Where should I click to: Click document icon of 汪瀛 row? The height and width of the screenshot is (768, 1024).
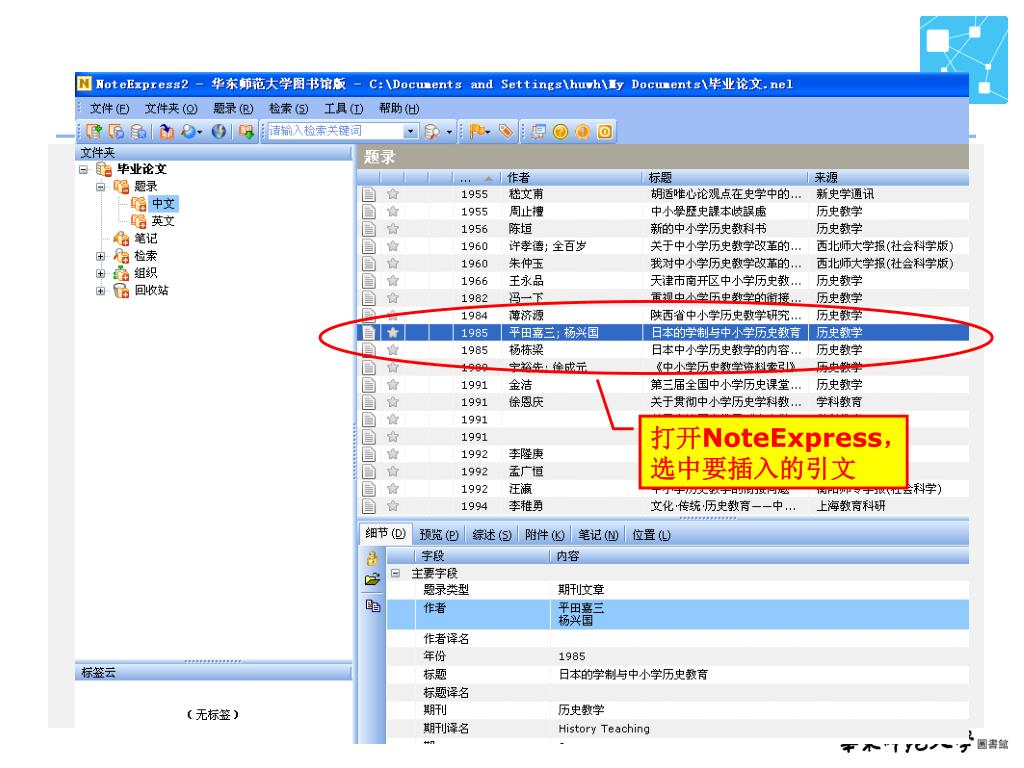click(369, 488)
